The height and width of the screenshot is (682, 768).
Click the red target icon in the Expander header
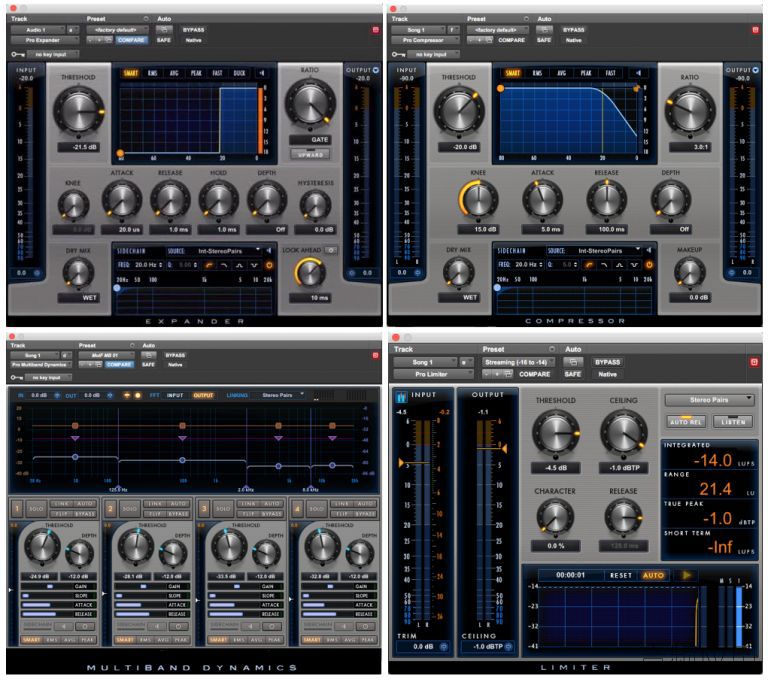point(376,30)
